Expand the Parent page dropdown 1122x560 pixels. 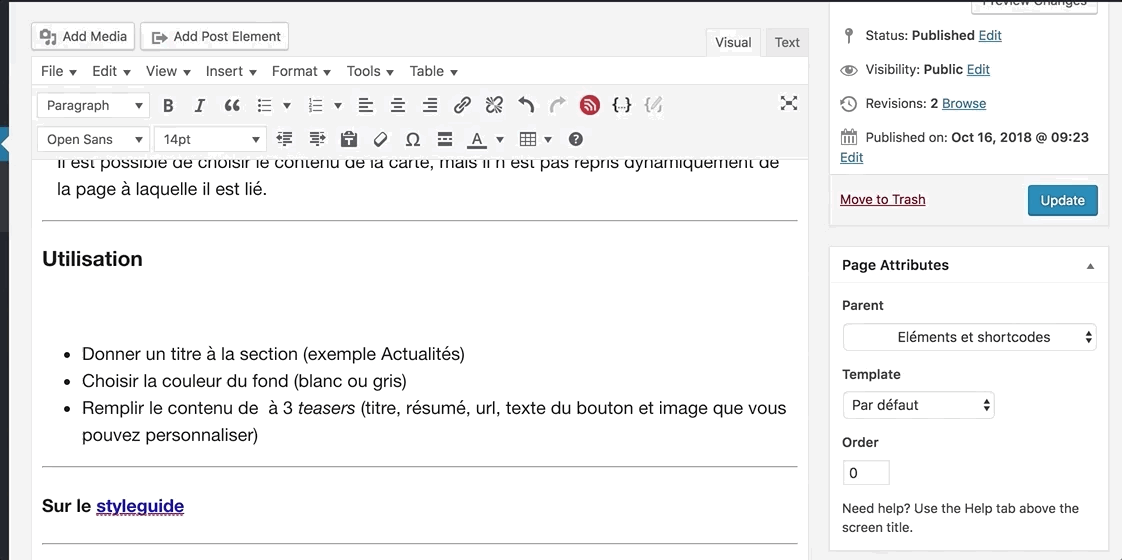[969, 337]
